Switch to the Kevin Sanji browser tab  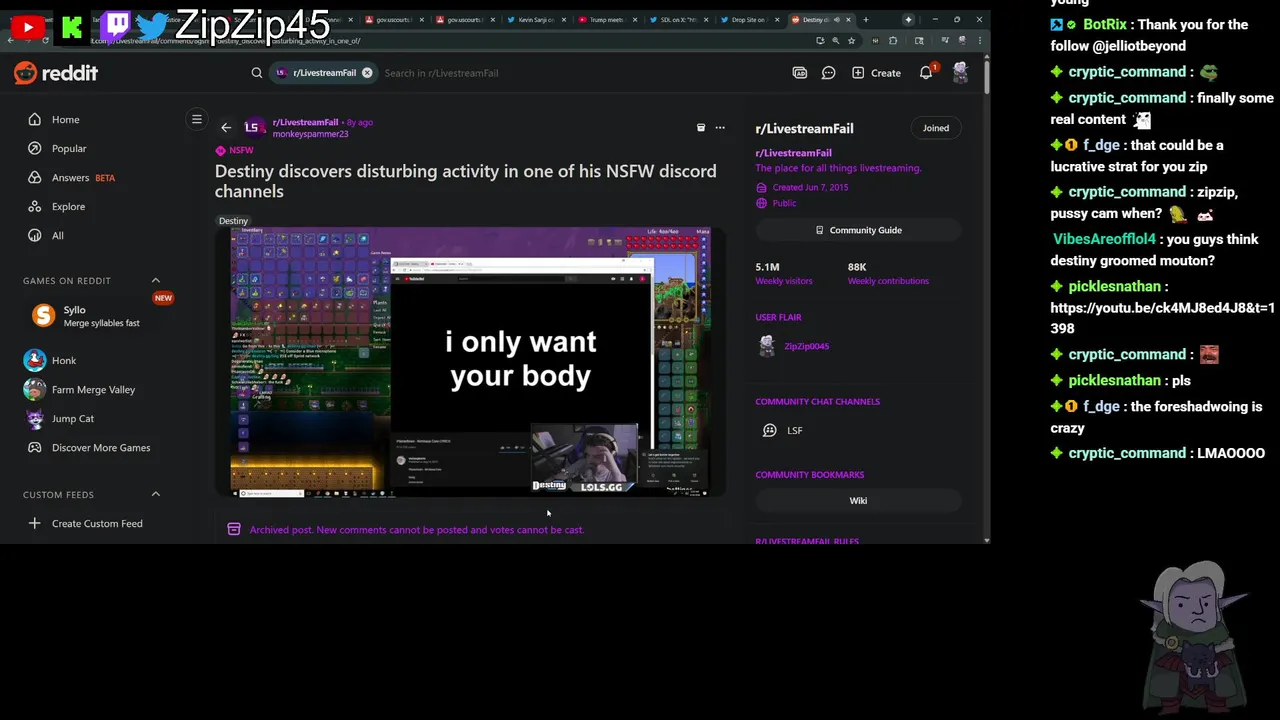[x=535, y=20]
